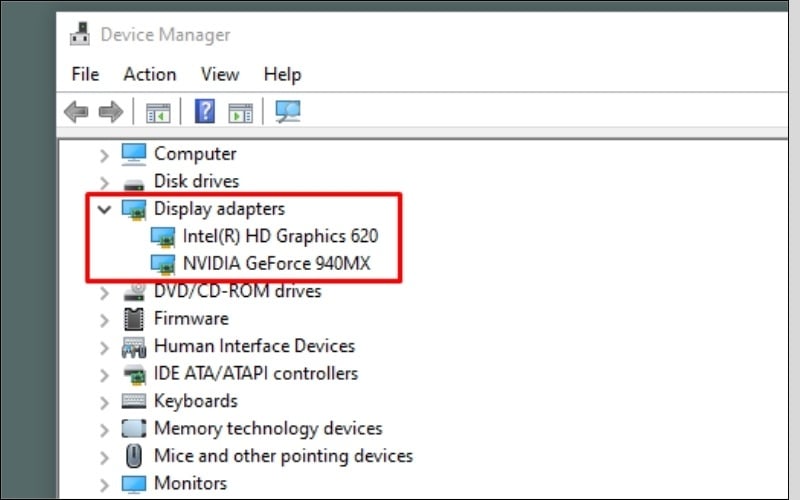Image resolution: width=800 pixels, height=500 pixels.
Task: Select the Human Interface Devices label
Action: point(255,346)
